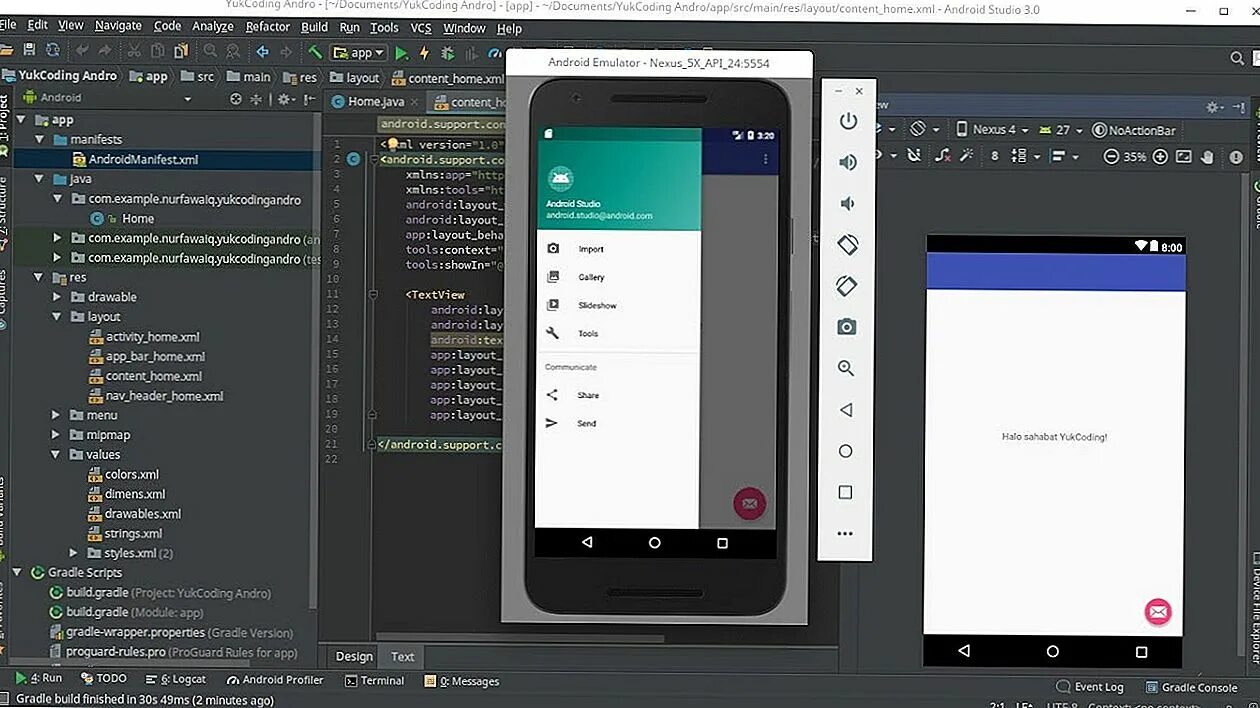1260x708 pixels.
Task: Click Clear All Constraints icon
Action: (x=942, y=156)
